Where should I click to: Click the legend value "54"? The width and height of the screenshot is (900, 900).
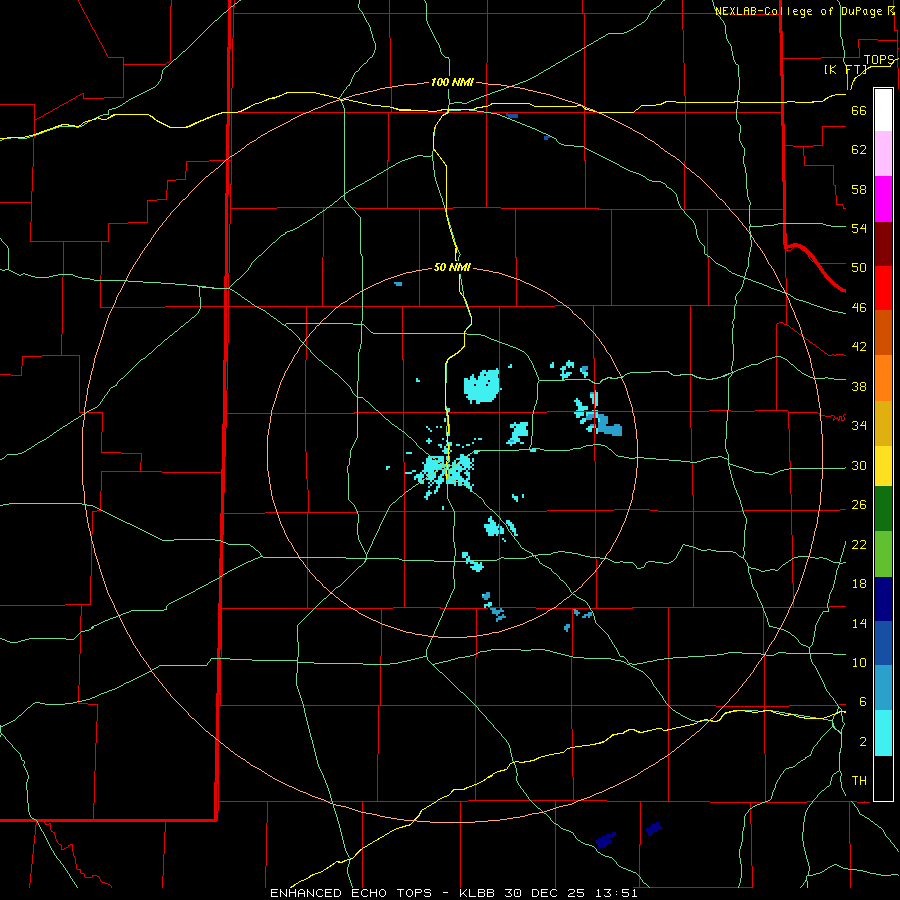click(x=859, y=228)
